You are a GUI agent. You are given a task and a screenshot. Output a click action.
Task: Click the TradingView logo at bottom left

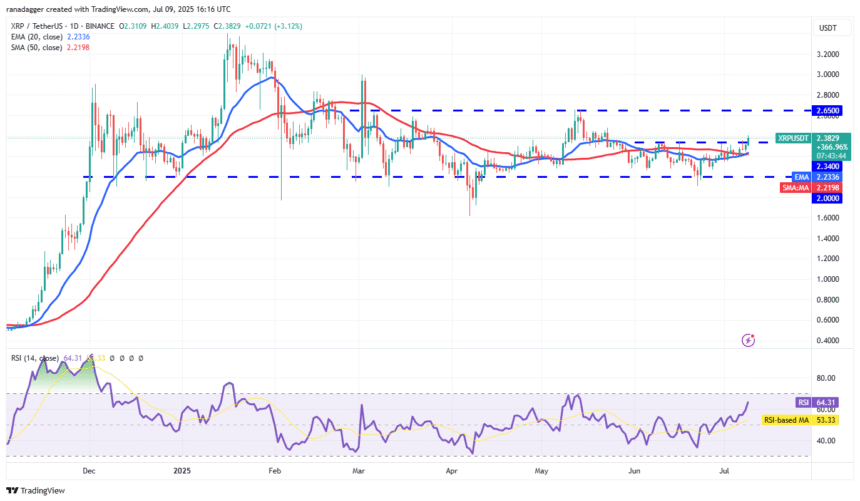pos(36,490)
